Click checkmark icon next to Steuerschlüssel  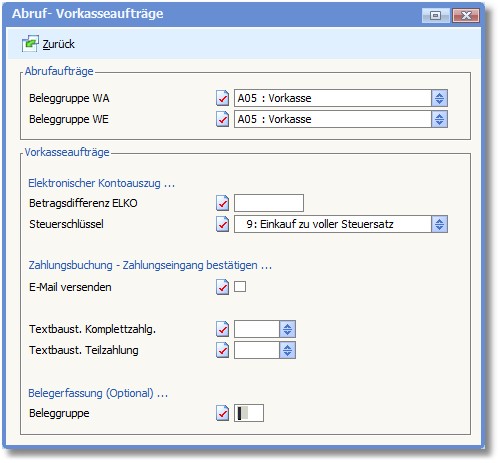pos(222,224)
